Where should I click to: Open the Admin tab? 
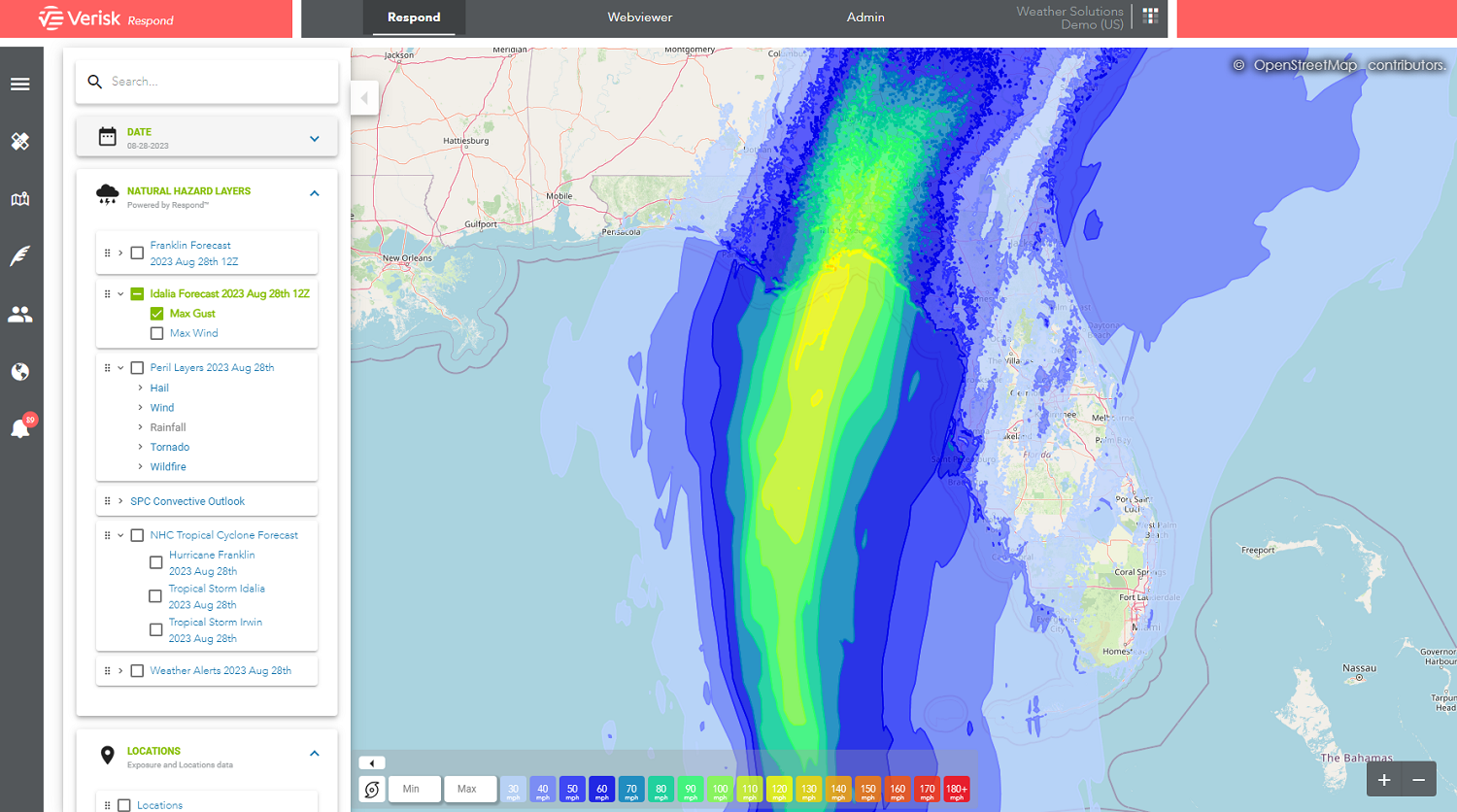coord(864,17)
